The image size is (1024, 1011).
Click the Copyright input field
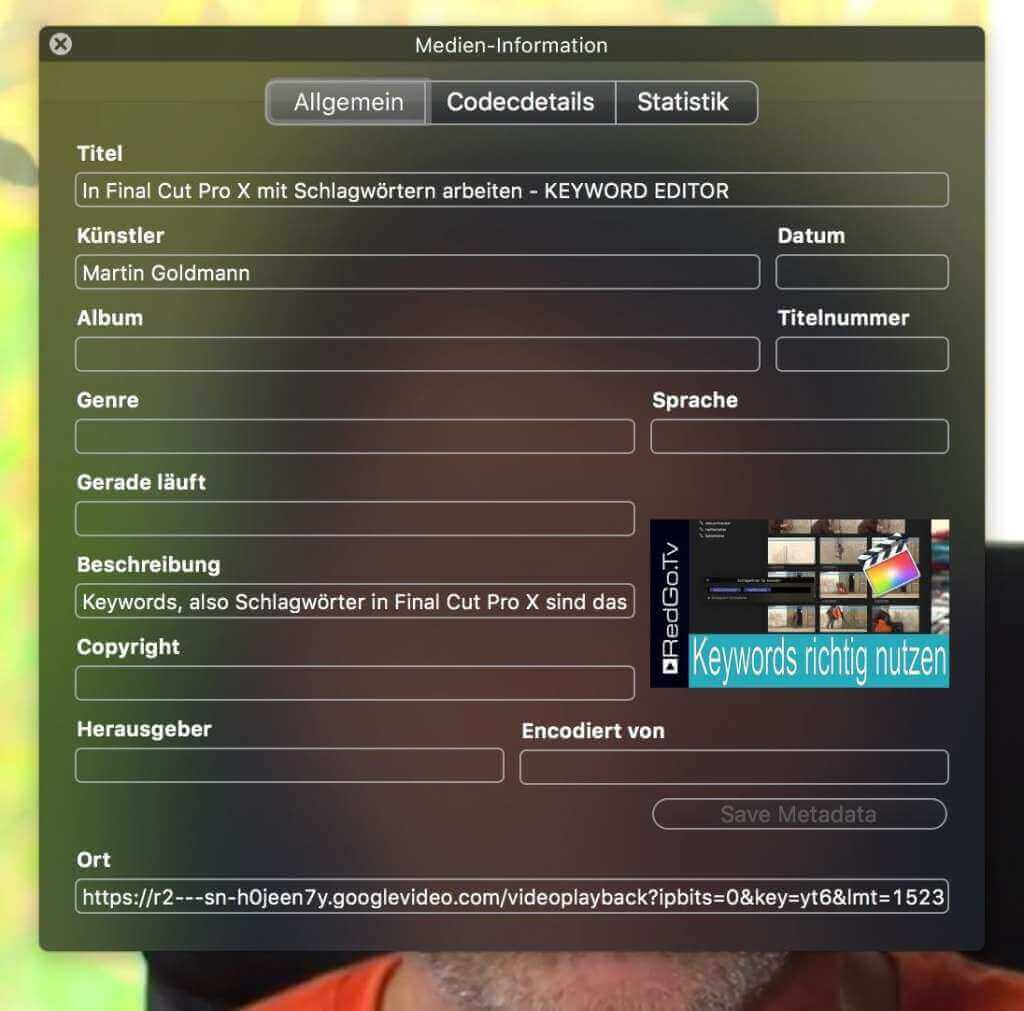coord(355,684)
